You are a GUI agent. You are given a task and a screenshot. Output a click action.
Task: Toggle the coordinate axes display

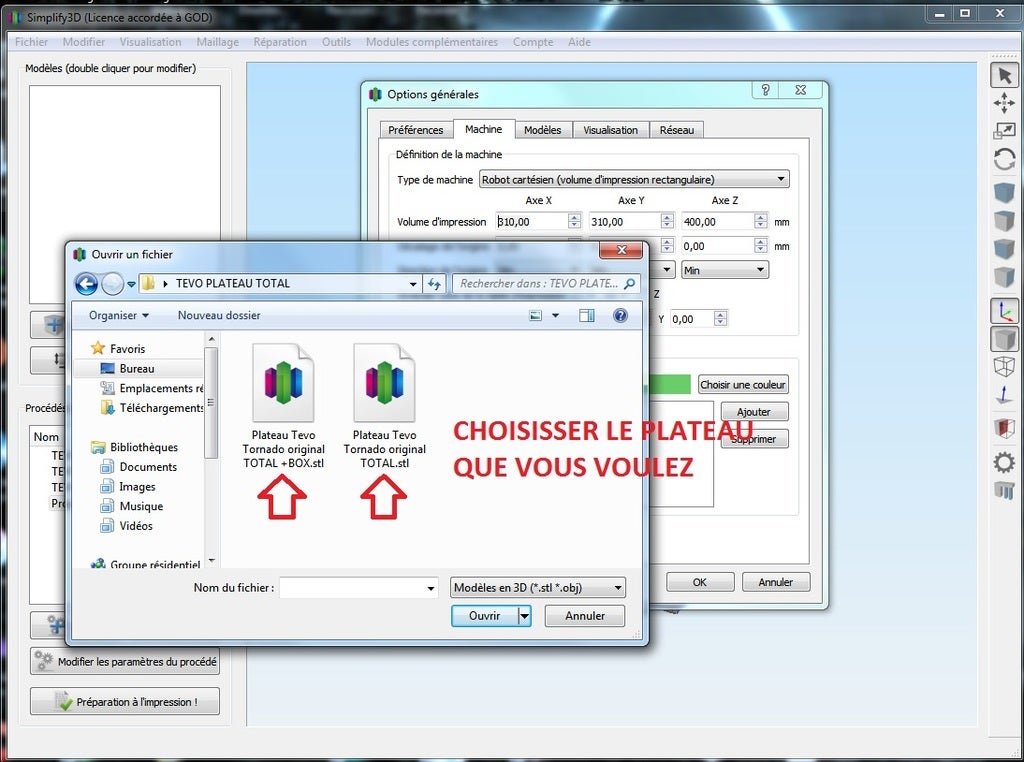coord(1004,311)
